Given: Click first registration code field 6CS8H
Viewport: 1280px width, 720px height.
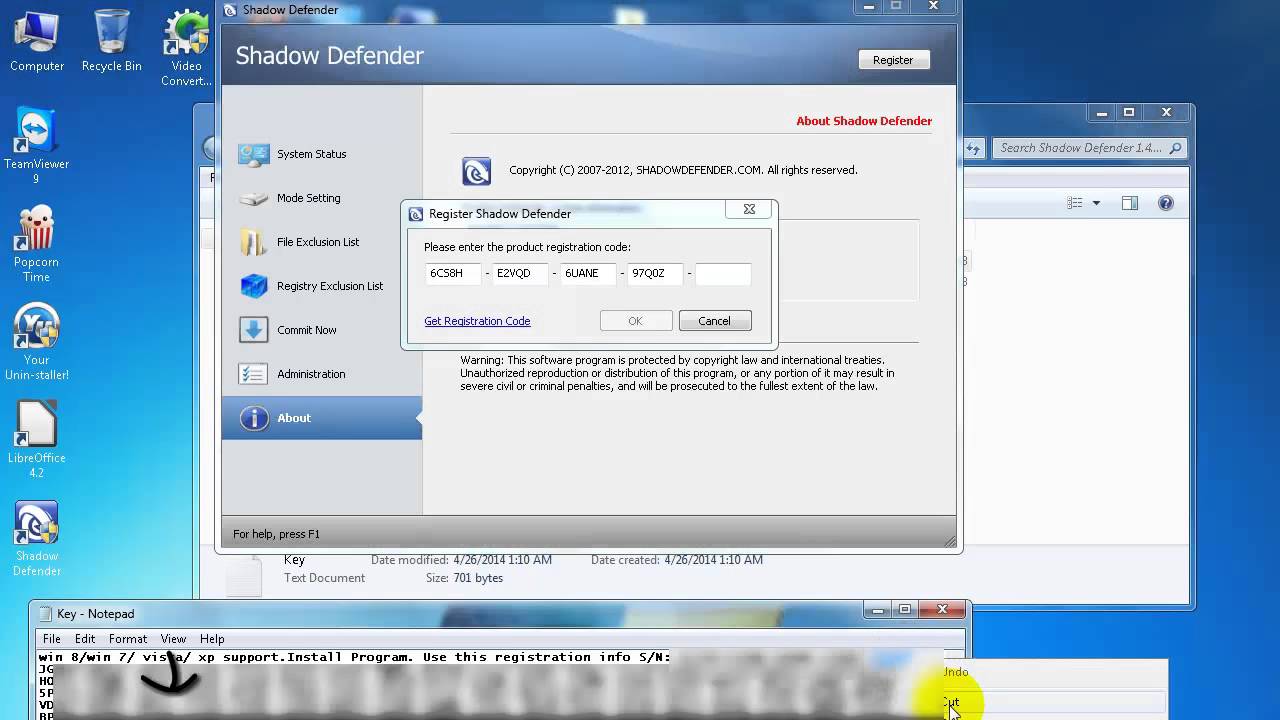Looking at the screenshot, I should click(453, 273).
